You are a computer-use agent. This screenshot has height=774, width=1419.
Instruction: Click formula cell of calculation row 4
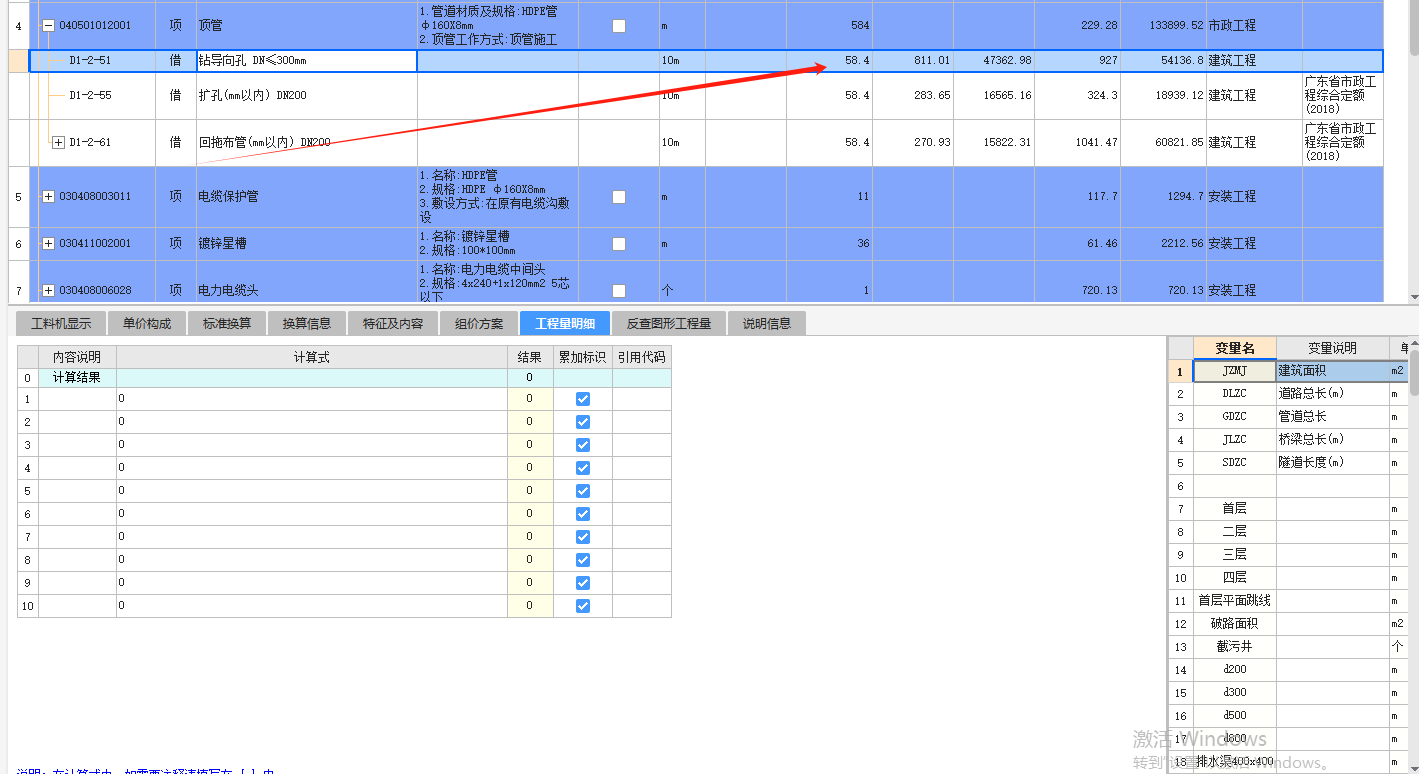tap(312, 468)
